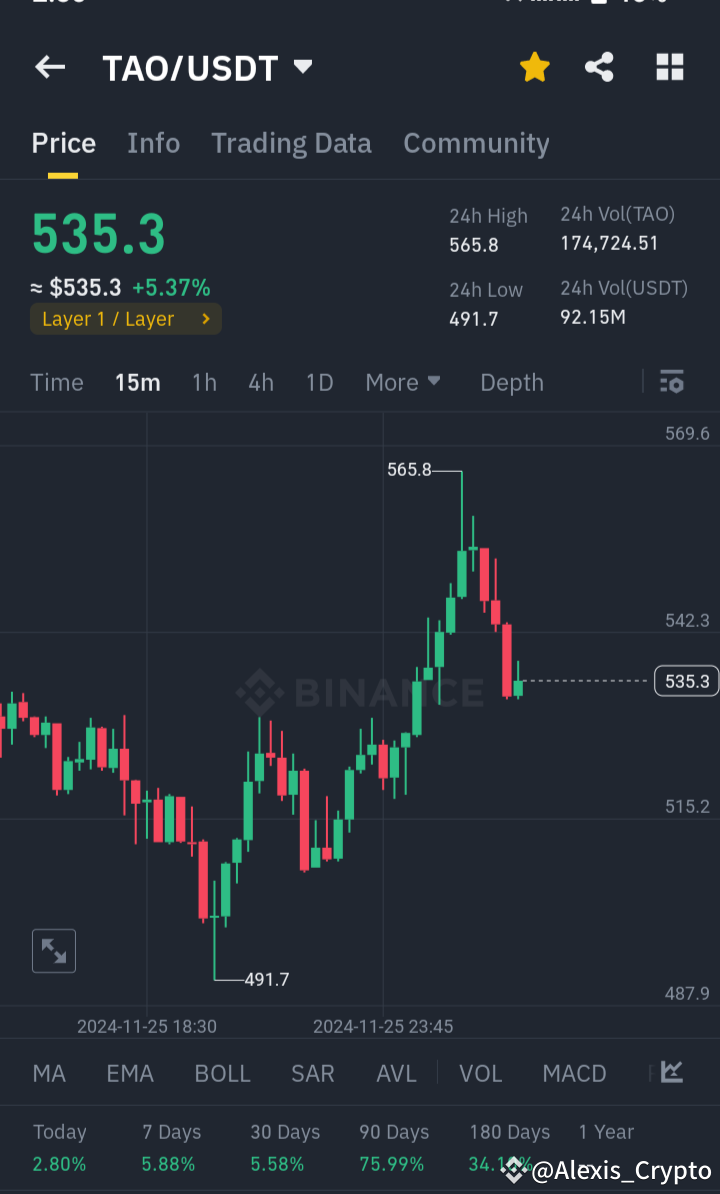
Task: Enable the MA indicator
Action: click(x=48, y=1072)
